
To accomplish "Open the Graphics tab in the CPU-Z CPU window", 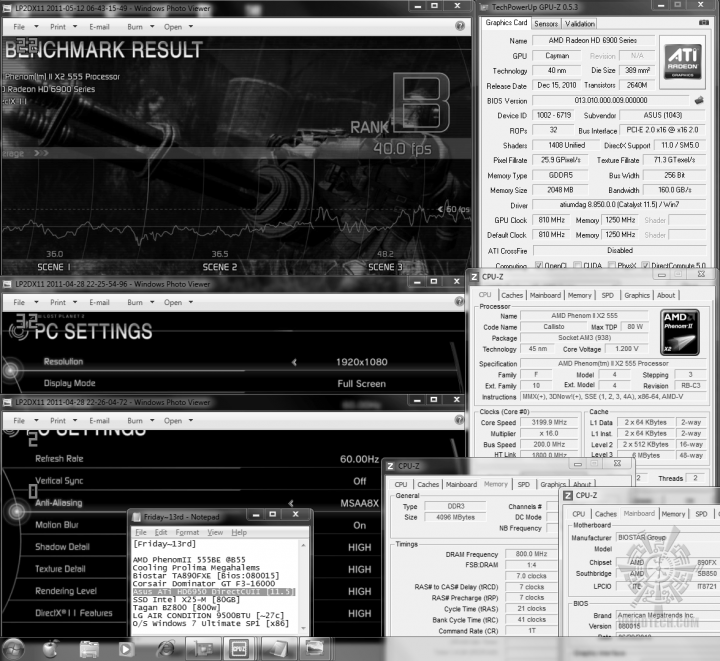I will point(637,295).
